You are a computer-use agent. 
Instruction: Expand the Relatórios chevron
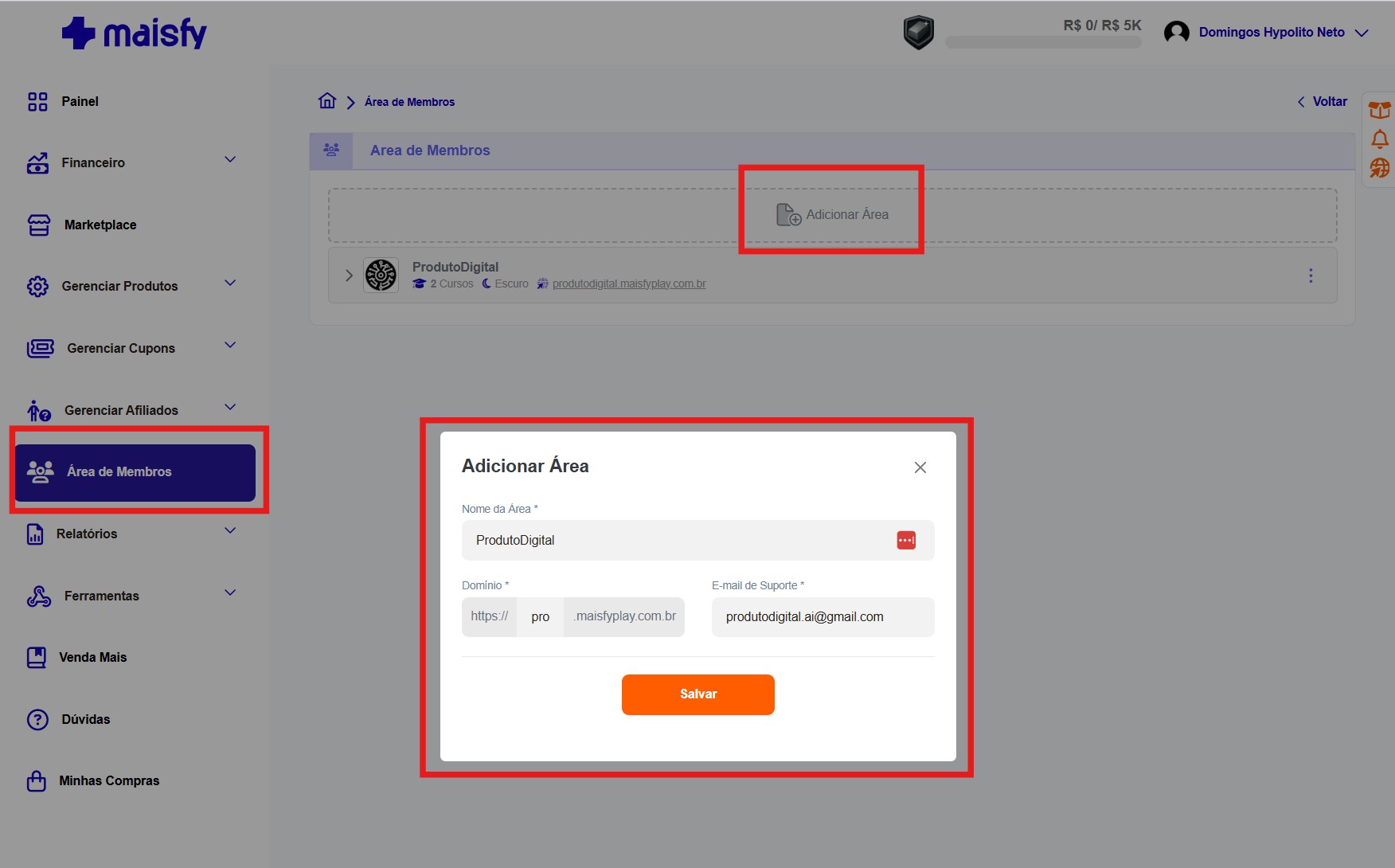point(230,530)
